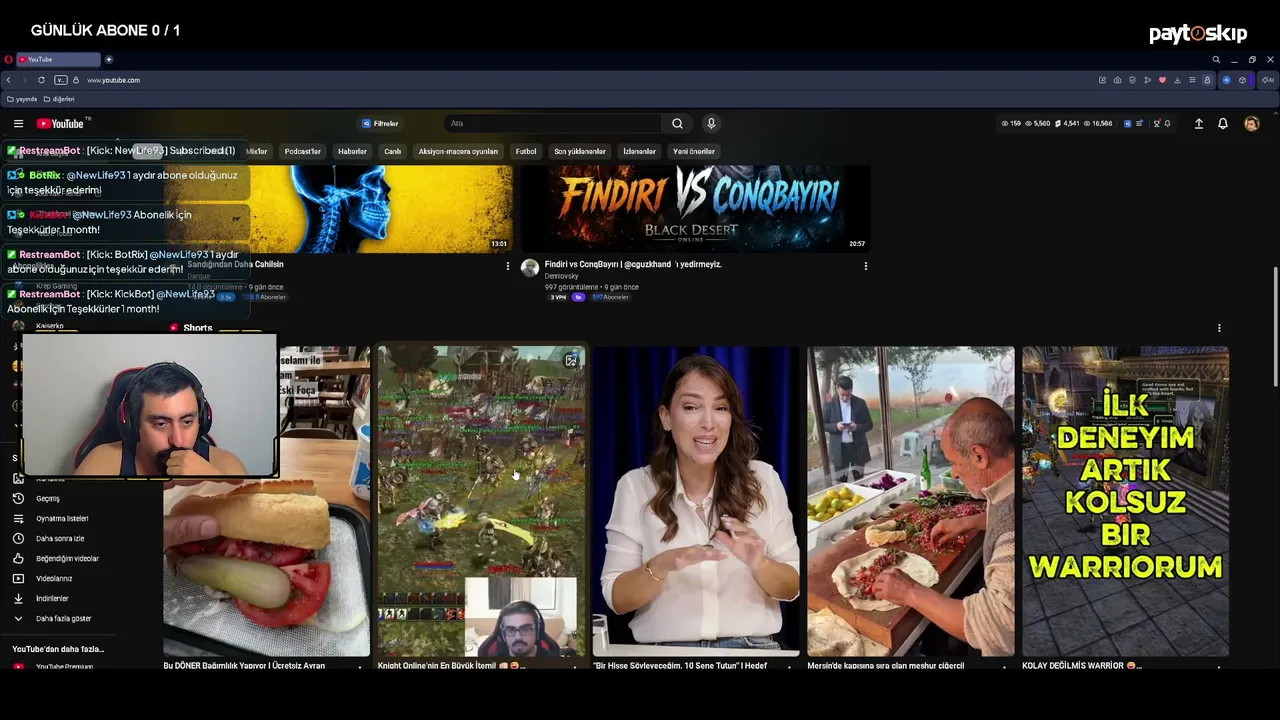This screenshot has height=720, width=1280.
Task: Play the Findiri vs ConqBayırı thumbnail
Action: 696,208
